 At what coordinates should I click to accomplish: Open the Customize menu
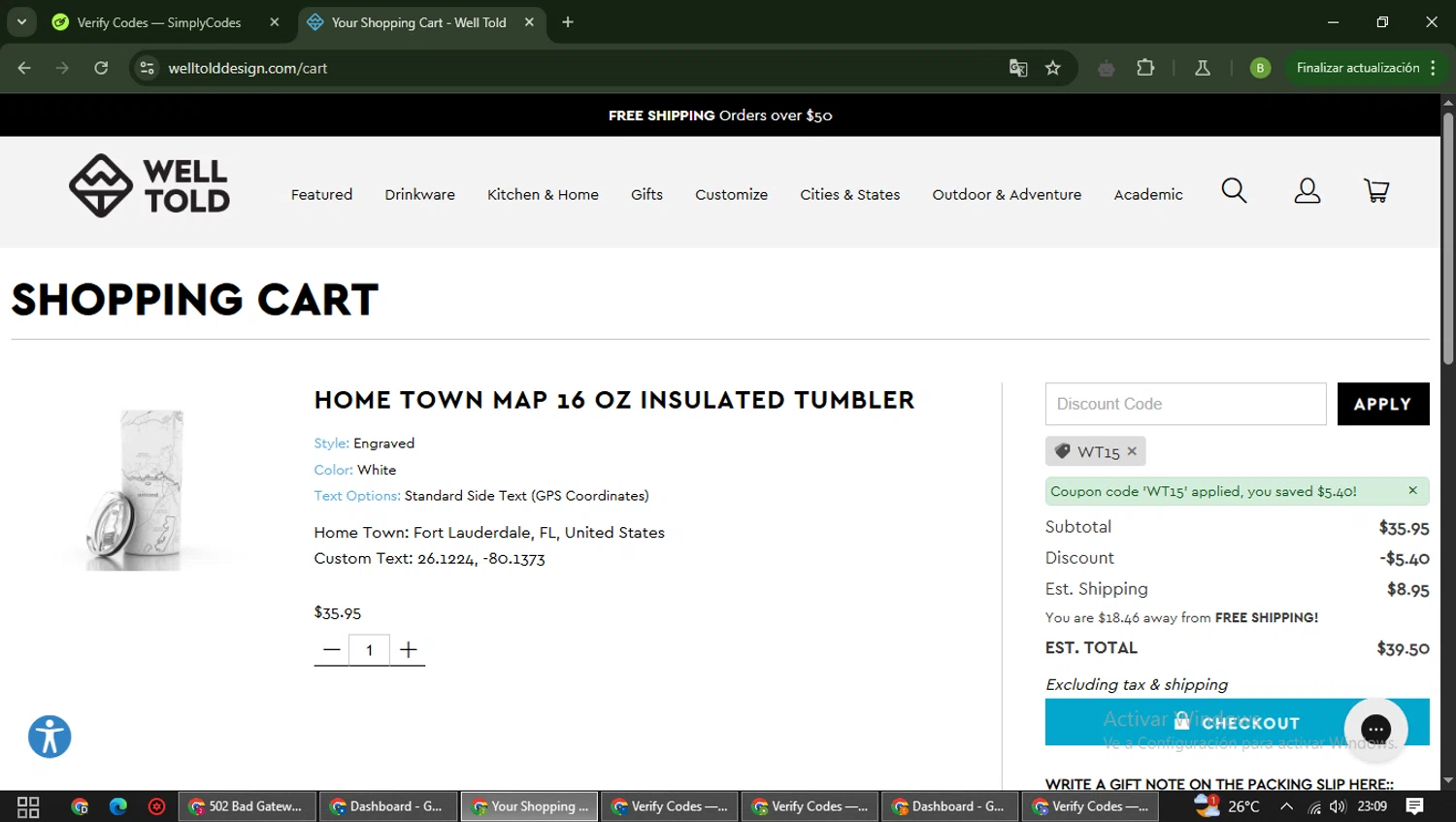pyautogui.click(x=731, y=194)
